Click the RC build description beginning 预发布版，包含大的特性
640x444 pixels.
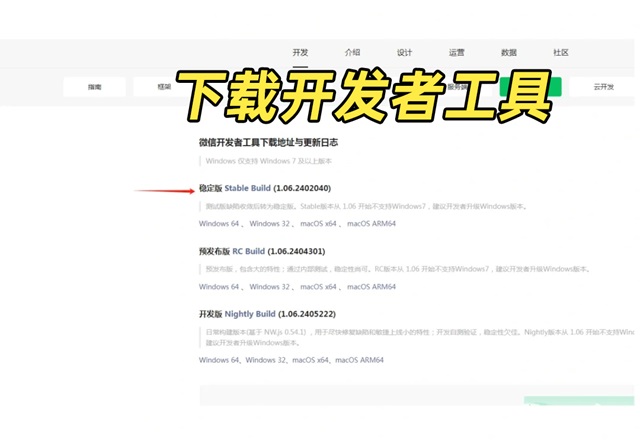[398, 269]
